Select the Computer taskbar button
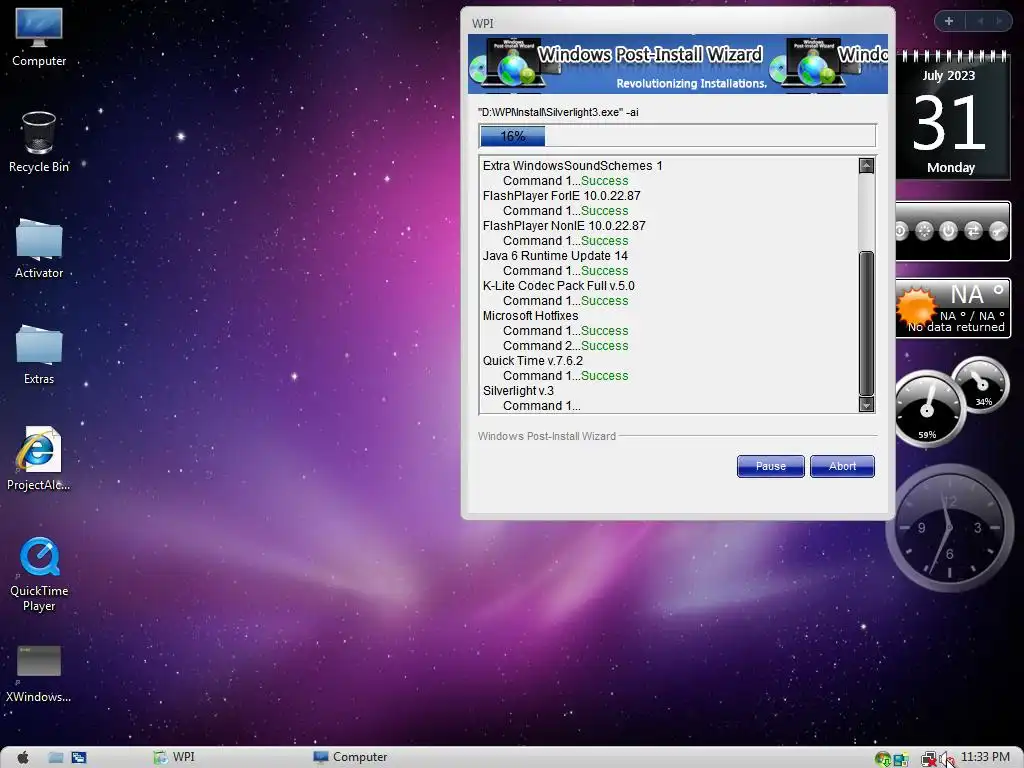This screenshot has height=768, width=1024. (x=350, y=757)
